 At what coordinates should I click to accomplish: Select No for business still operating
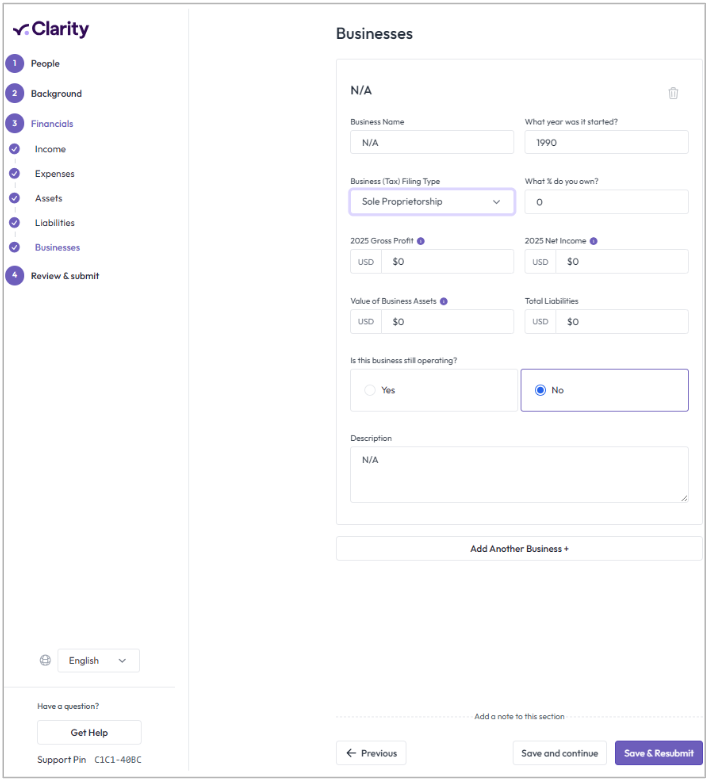click(x=541, y=390)
